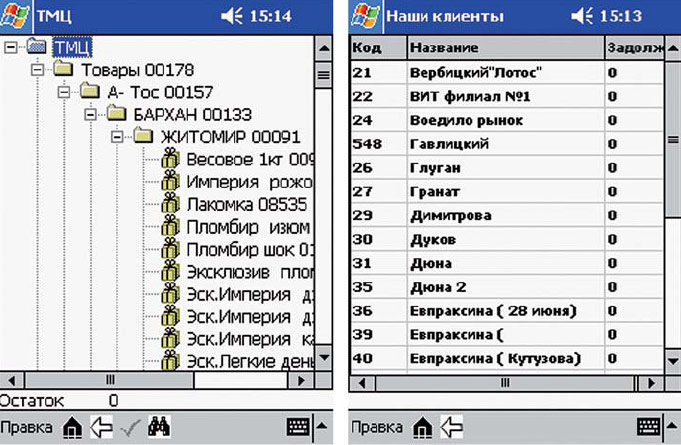Click the home icon in the ТМЦ toolbar

72,426
